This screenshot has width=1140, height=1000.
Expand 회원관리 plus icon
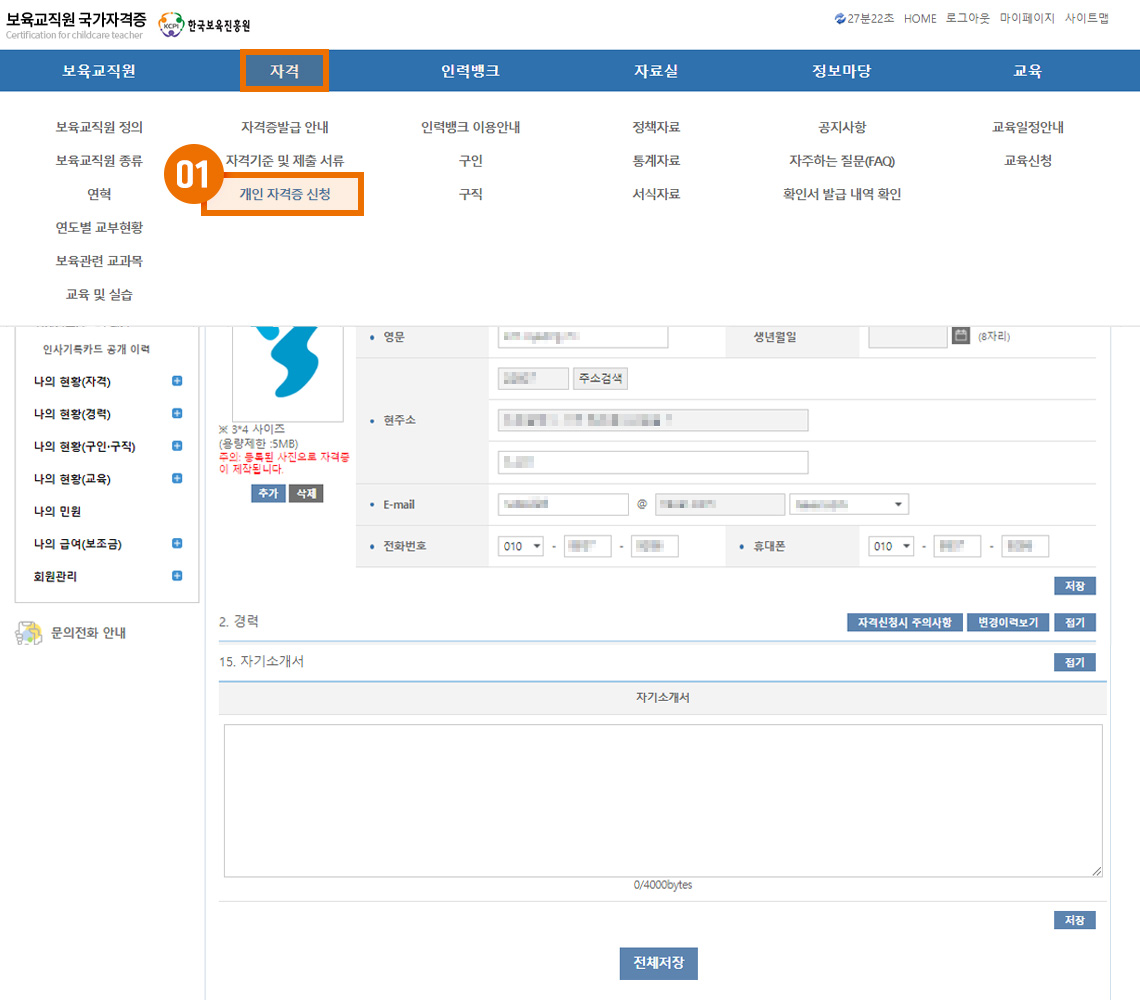177,576
